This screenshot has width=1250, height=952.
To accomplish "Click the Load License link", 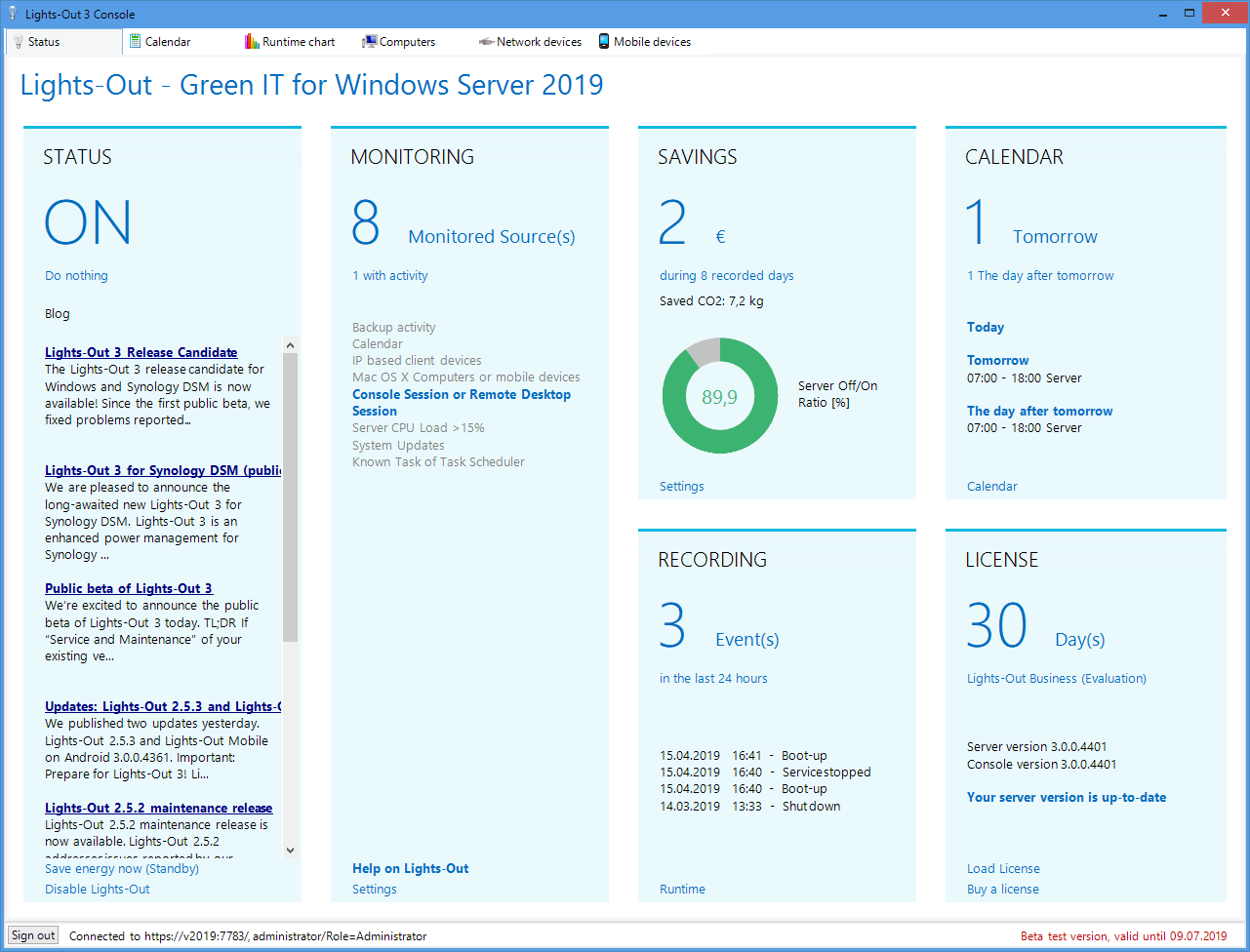I will tap(1003, 868).
